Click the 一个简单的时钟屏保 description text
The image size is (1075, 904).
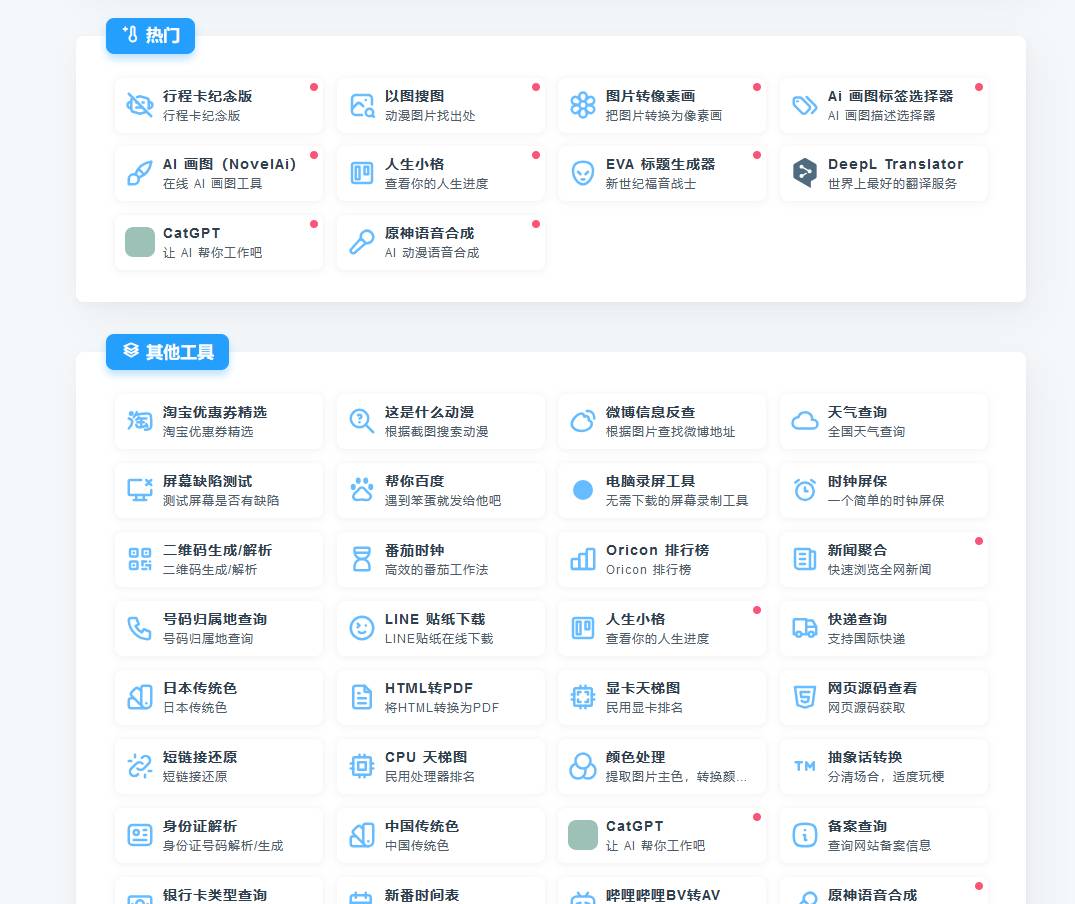click(x=886, y=501)
